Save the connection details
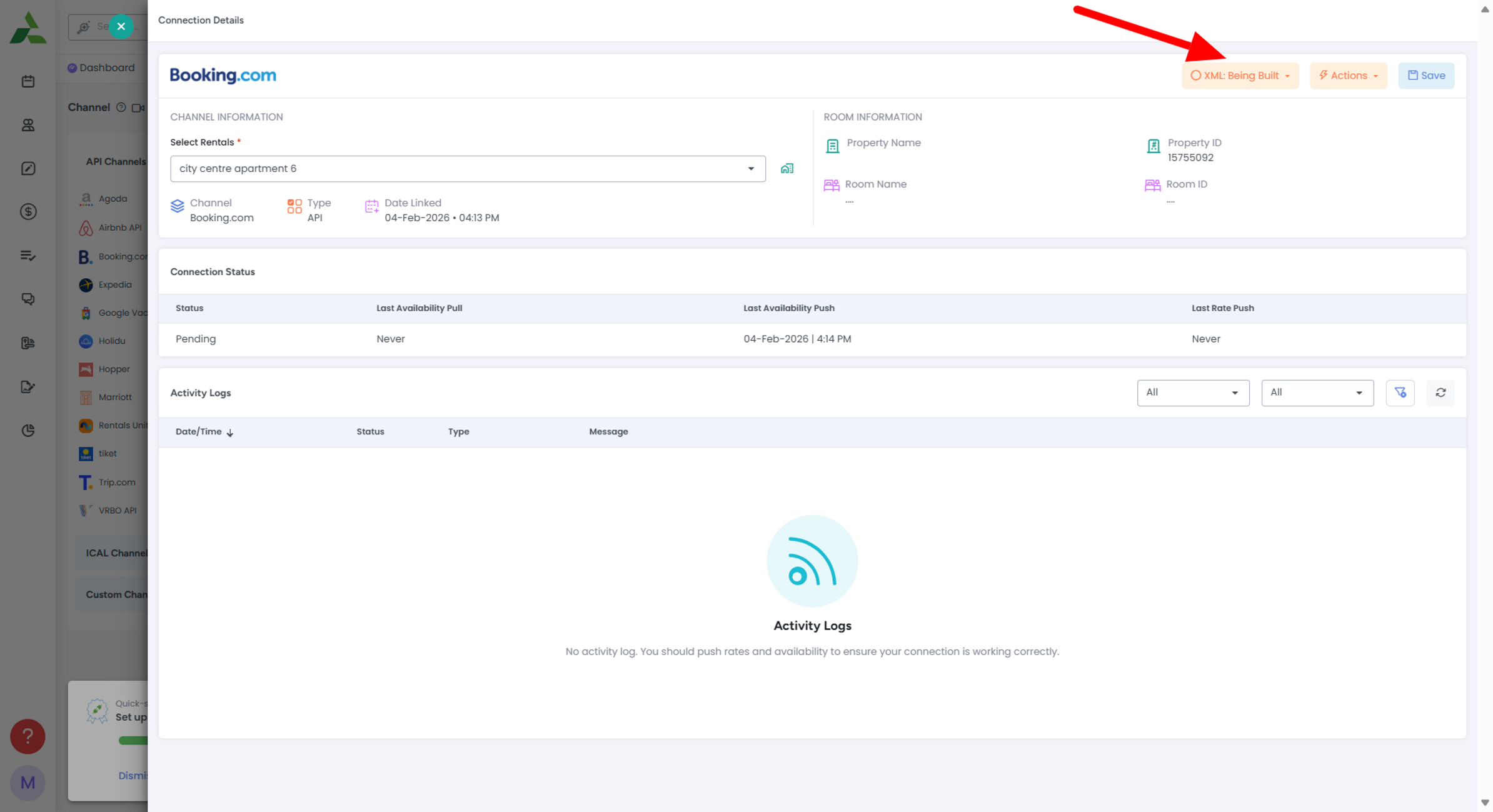This screenshot has height=812, width=1493. pyautogui.click(x=1426, y=76)
